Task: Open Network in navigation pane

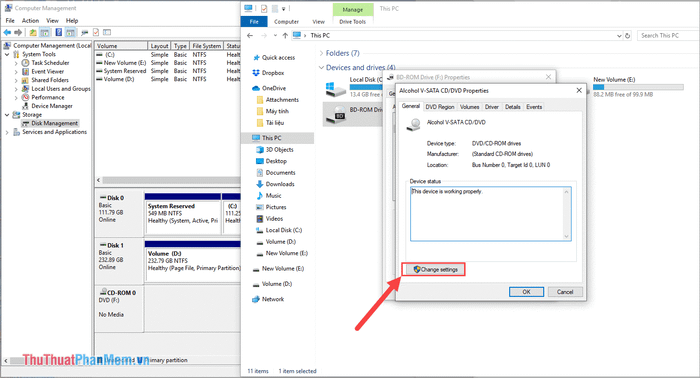Action: pyautogui.click(x=273, y=299)
